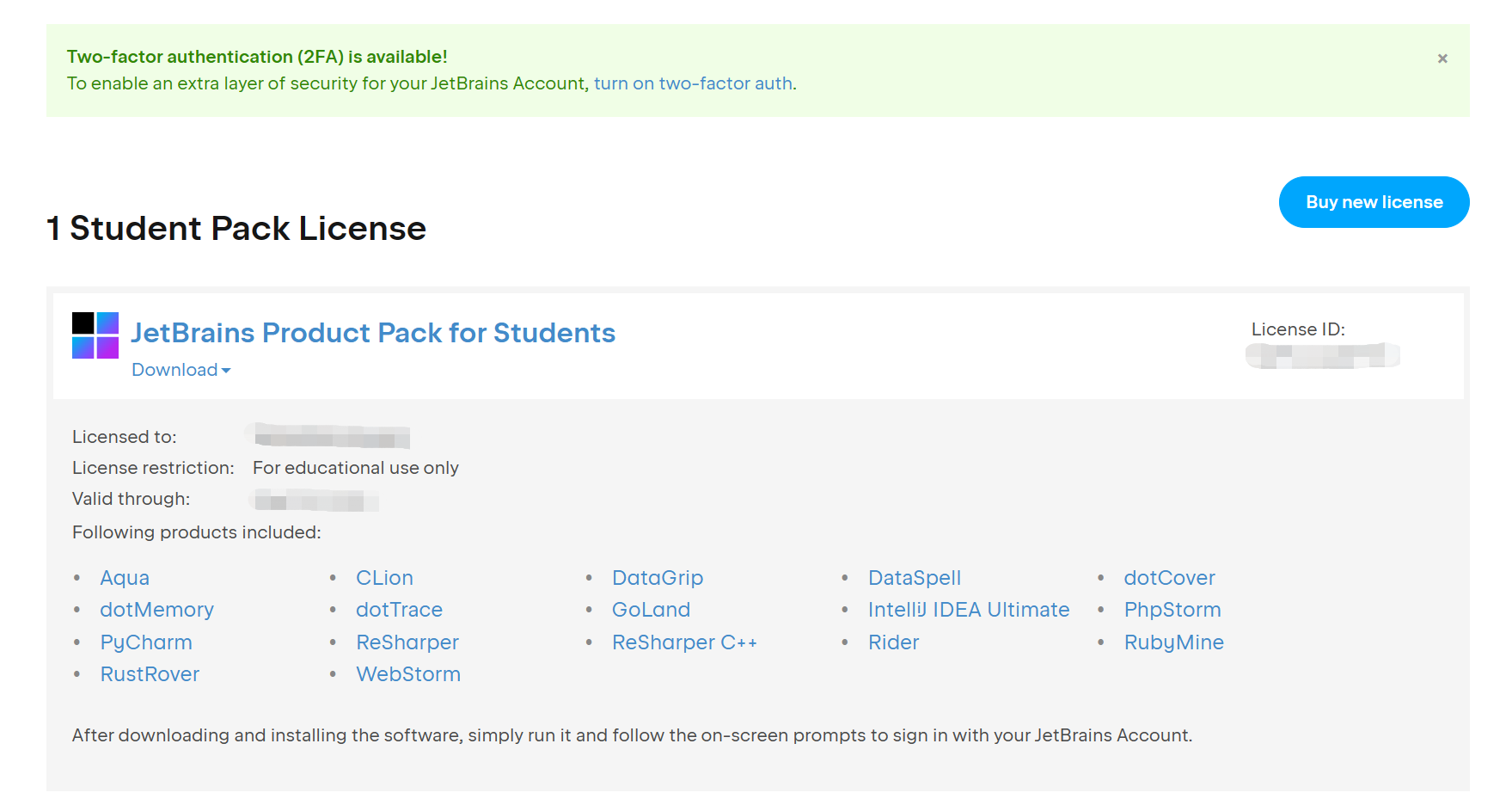Click the ReSharper C++ link
The image size is (1512, 805).
tap(684, 642)
